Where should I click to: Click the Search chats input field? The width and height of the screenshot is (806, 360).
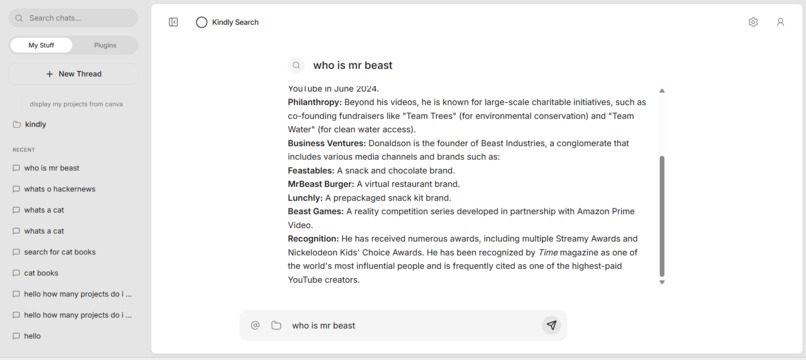[73, 18]
